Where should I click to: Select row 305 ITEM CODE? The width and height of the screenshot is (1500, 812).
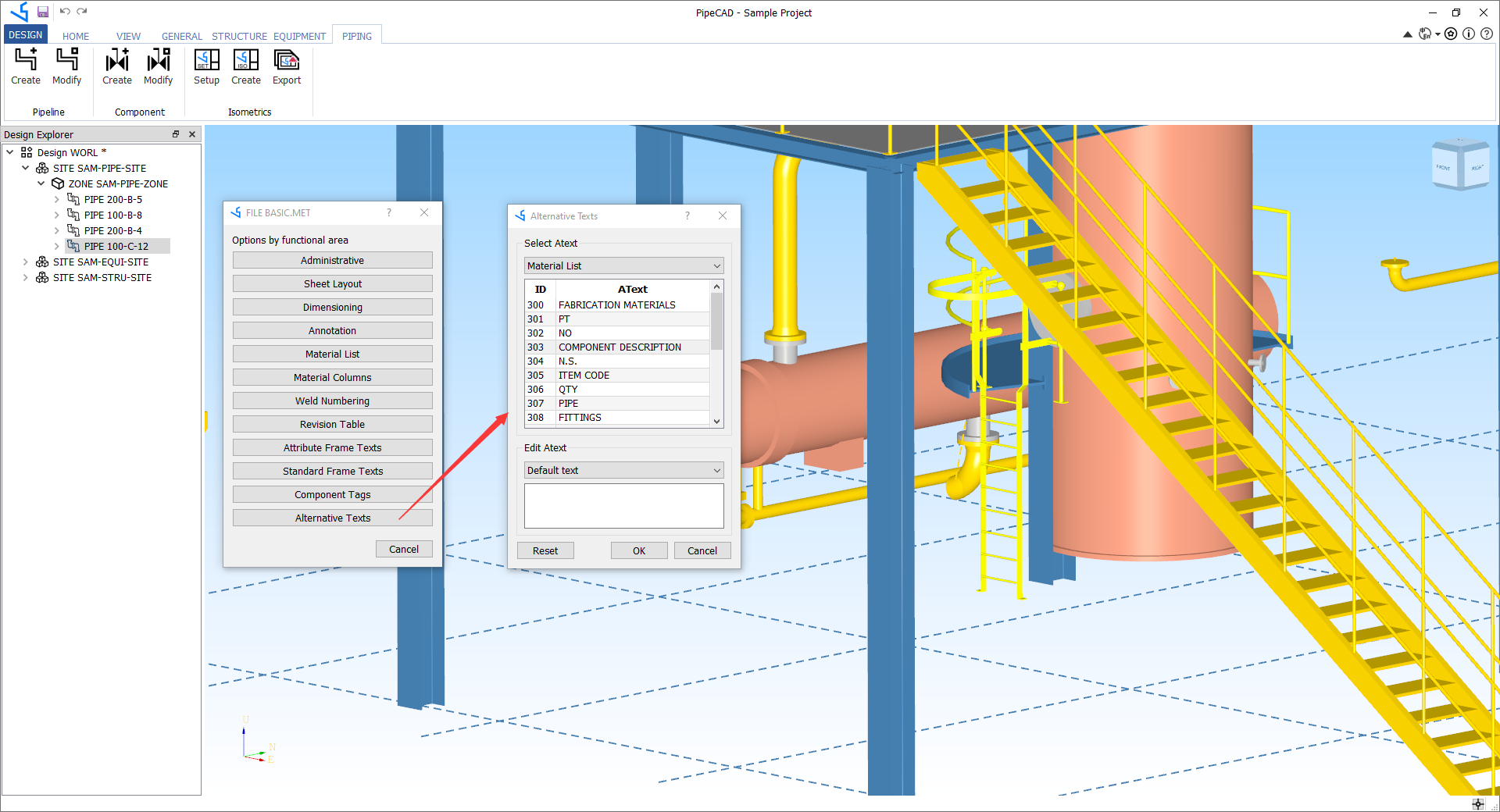tap(617, 376)
